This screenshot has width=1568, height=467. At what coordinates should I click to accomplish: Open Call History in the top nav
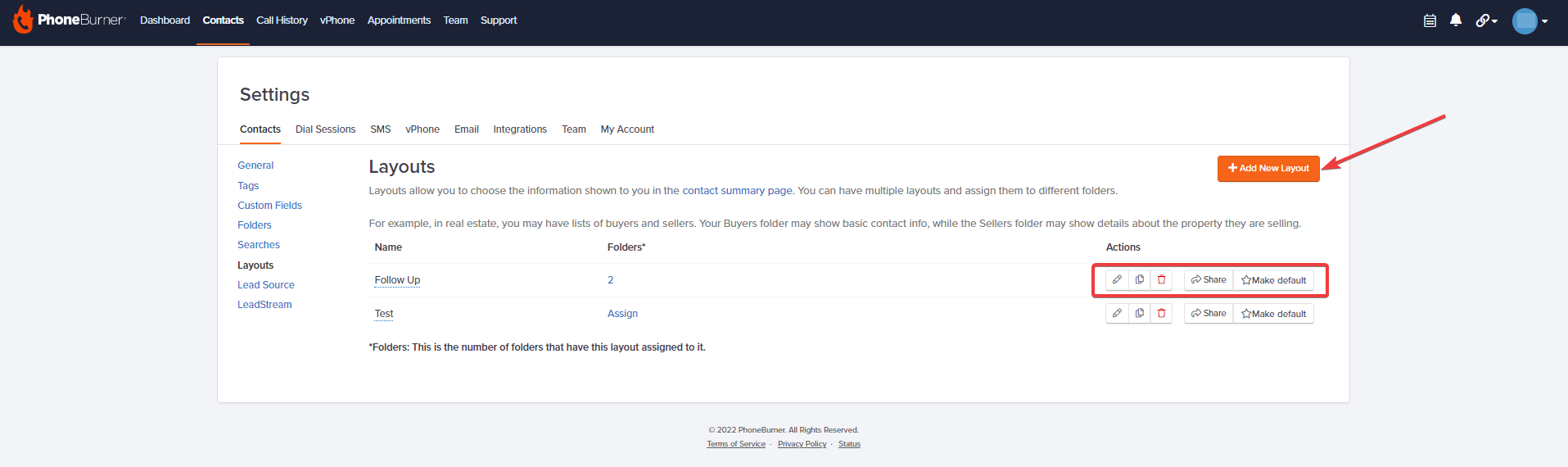282,20
